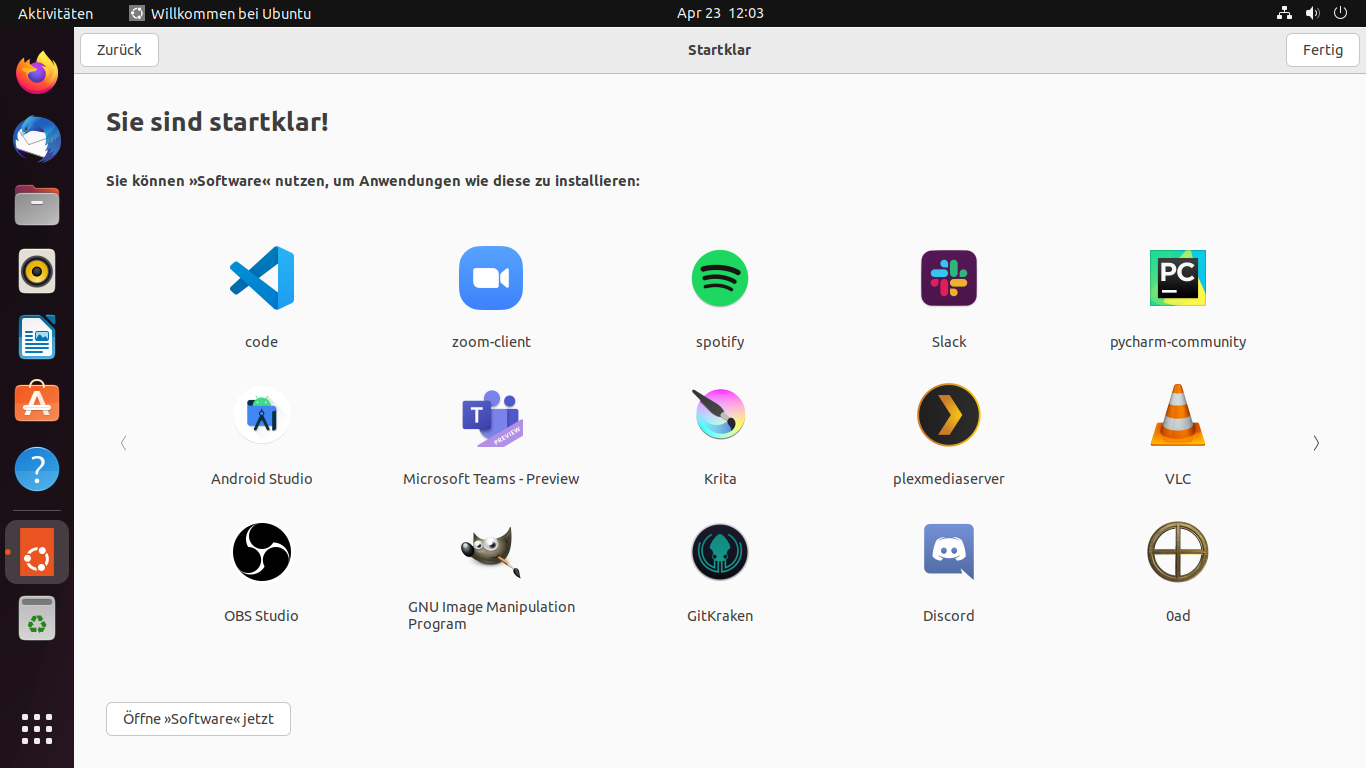Open Files manager from the dock
The width and height of the screenshot is (1366, 768).
click(37, 205)
